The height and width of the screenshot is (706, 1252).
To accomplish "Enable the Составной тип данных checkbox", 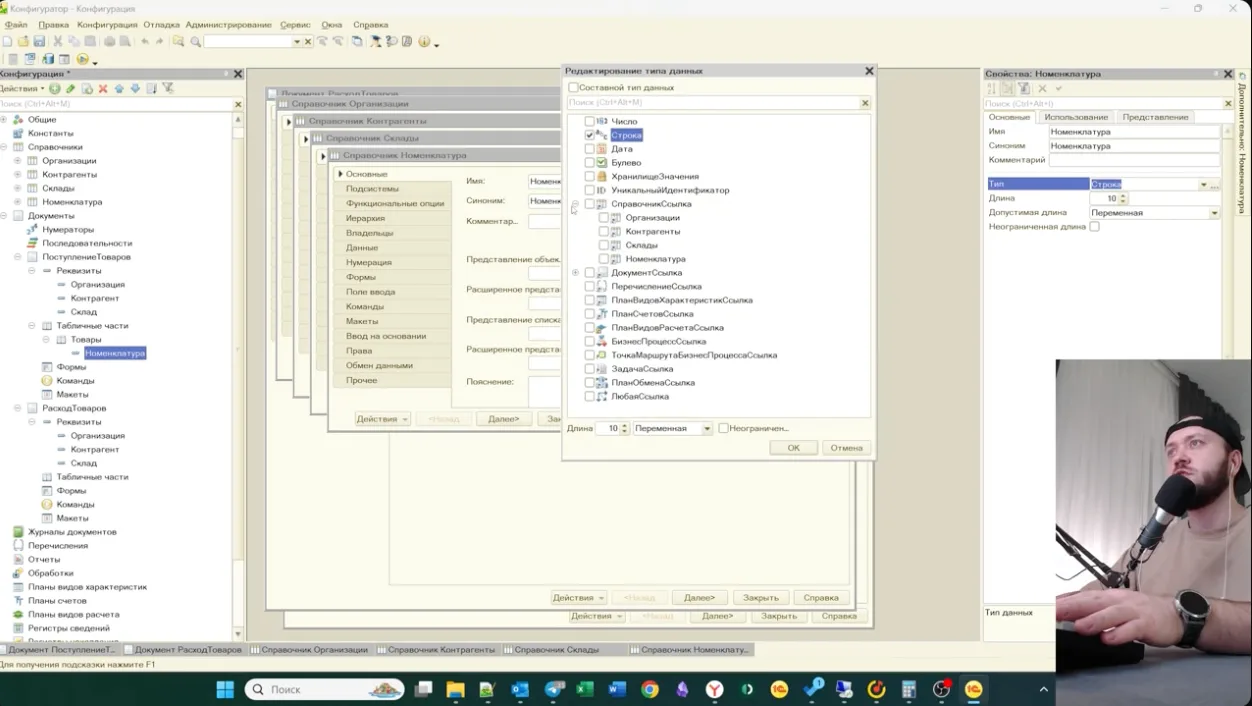I will pos(573,88).
